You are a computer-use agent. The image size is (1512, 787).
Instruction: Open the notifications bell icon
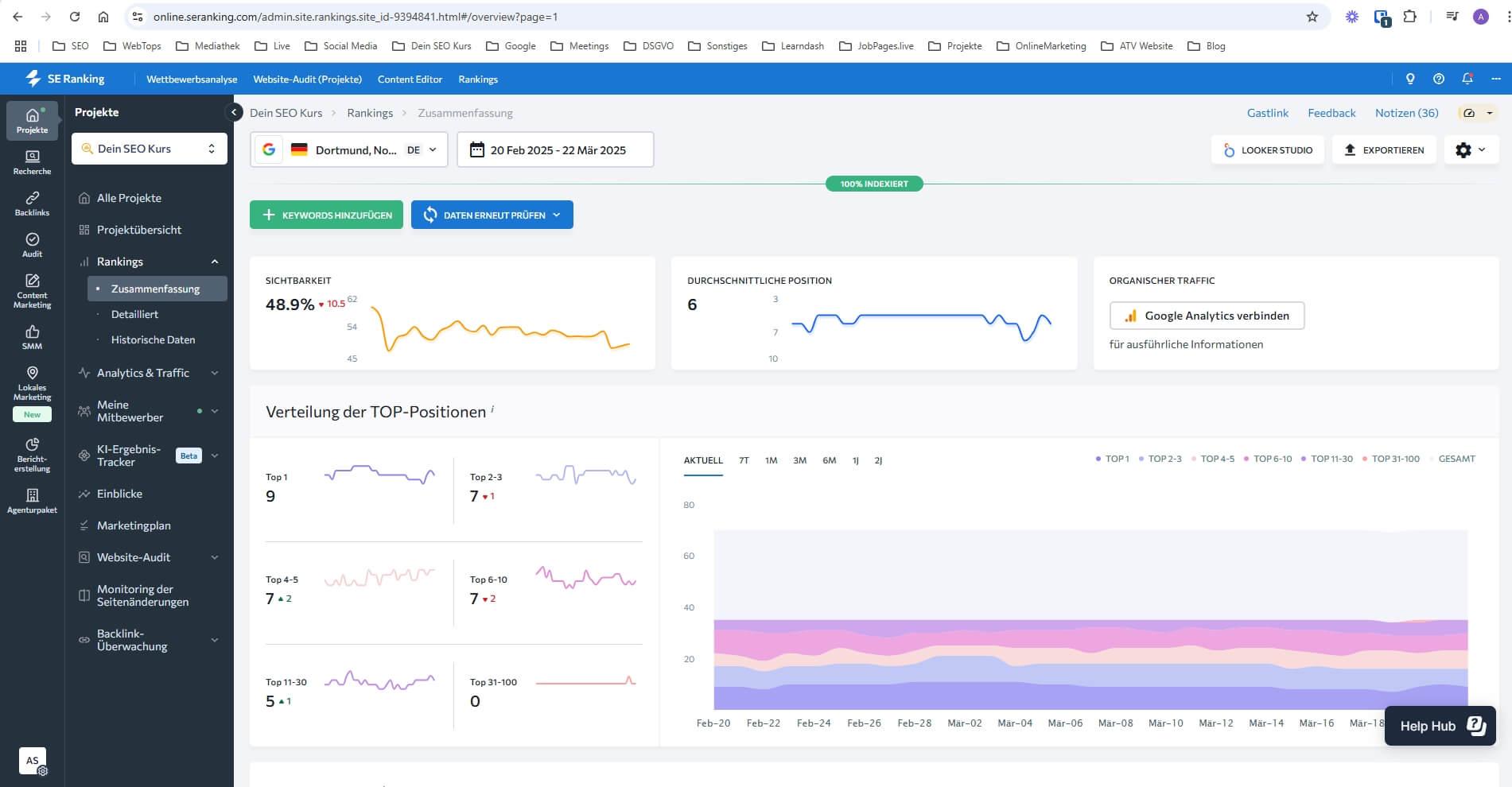(x=1467, y=79)
